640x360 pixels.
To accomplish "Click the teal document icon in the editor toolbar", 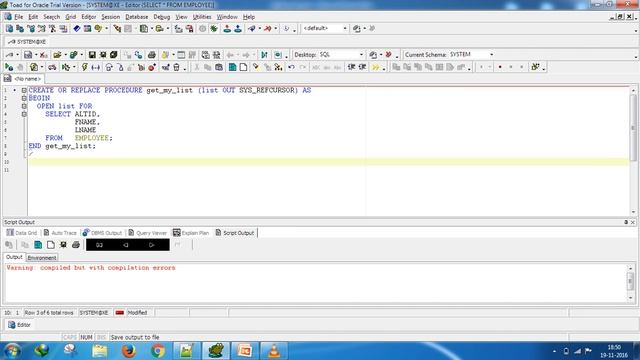I will (x=232, y=67).
